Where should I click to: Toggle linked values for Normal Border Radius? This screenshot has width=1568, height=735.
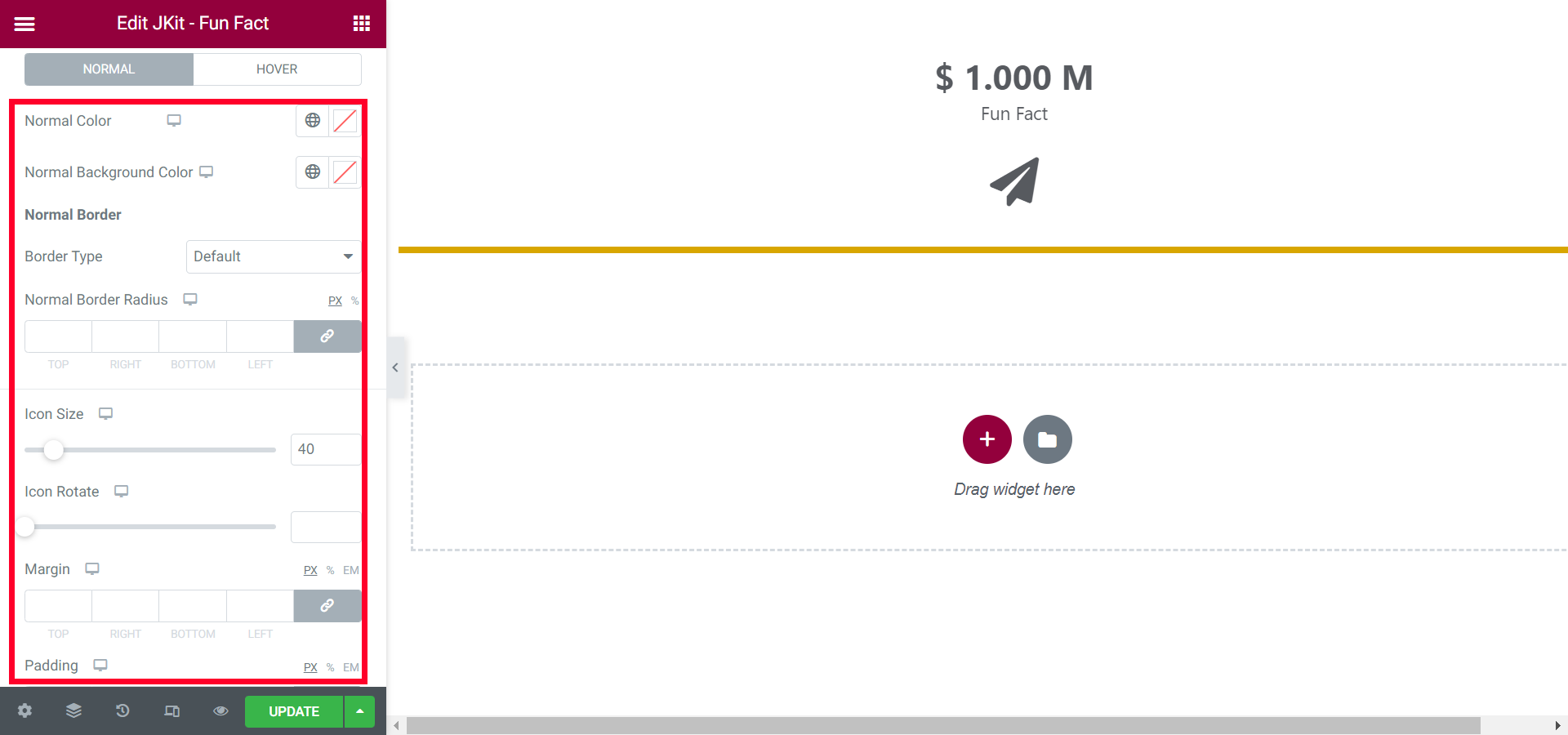[327, 336]
